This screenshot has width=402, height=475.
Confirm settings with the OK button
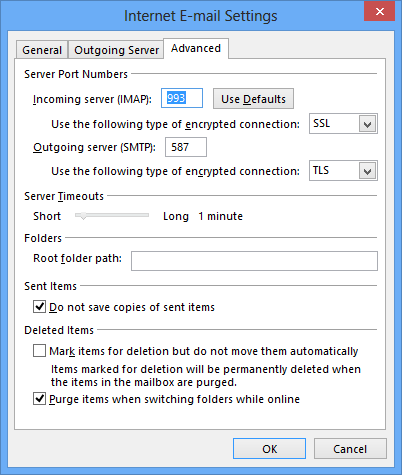(269, 449)
